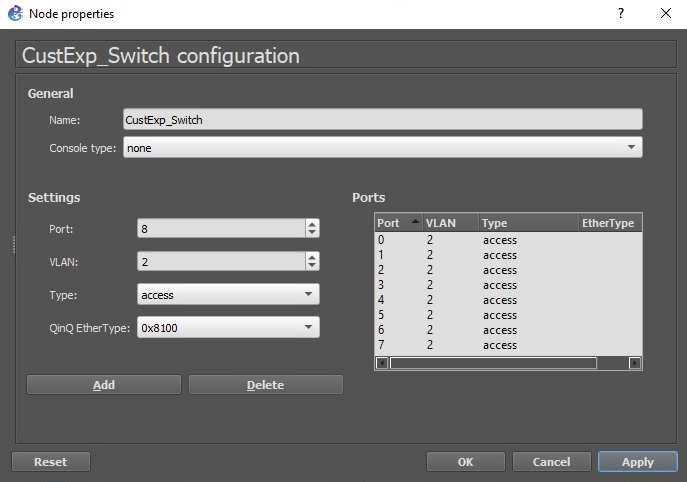The image size is (687, 482).
Task: Select port 2 row in Ports table
Action: 508,269
